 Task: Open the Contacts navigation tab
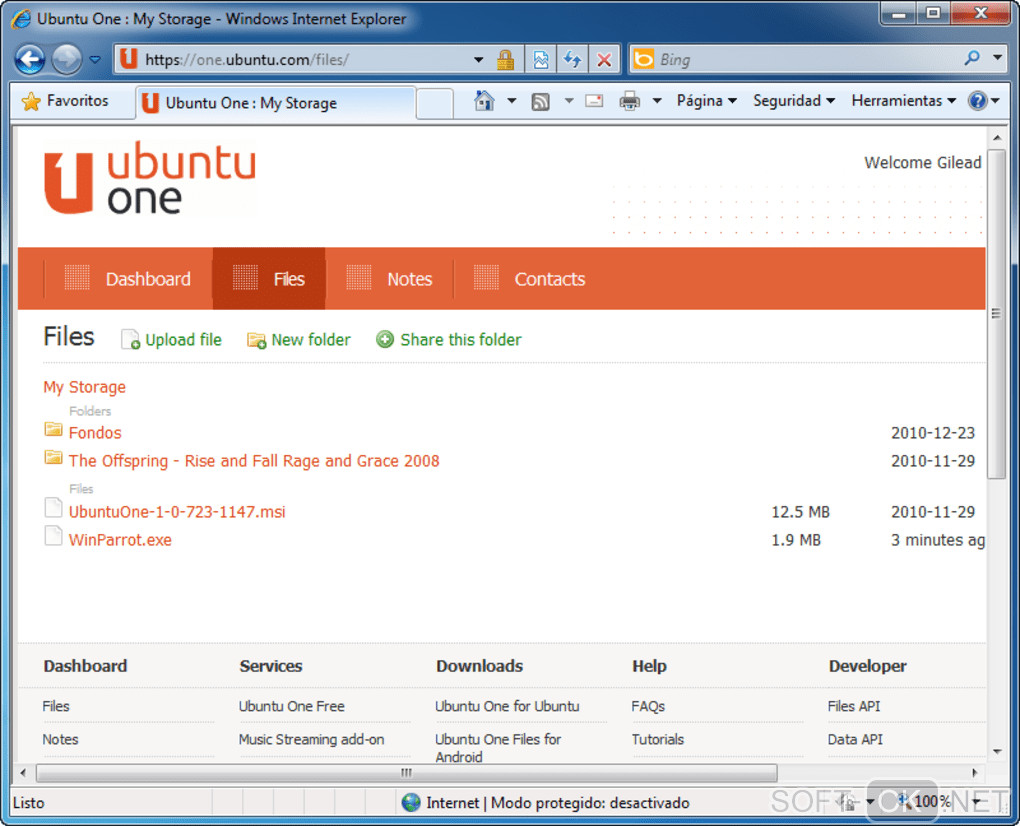point(529,279)
